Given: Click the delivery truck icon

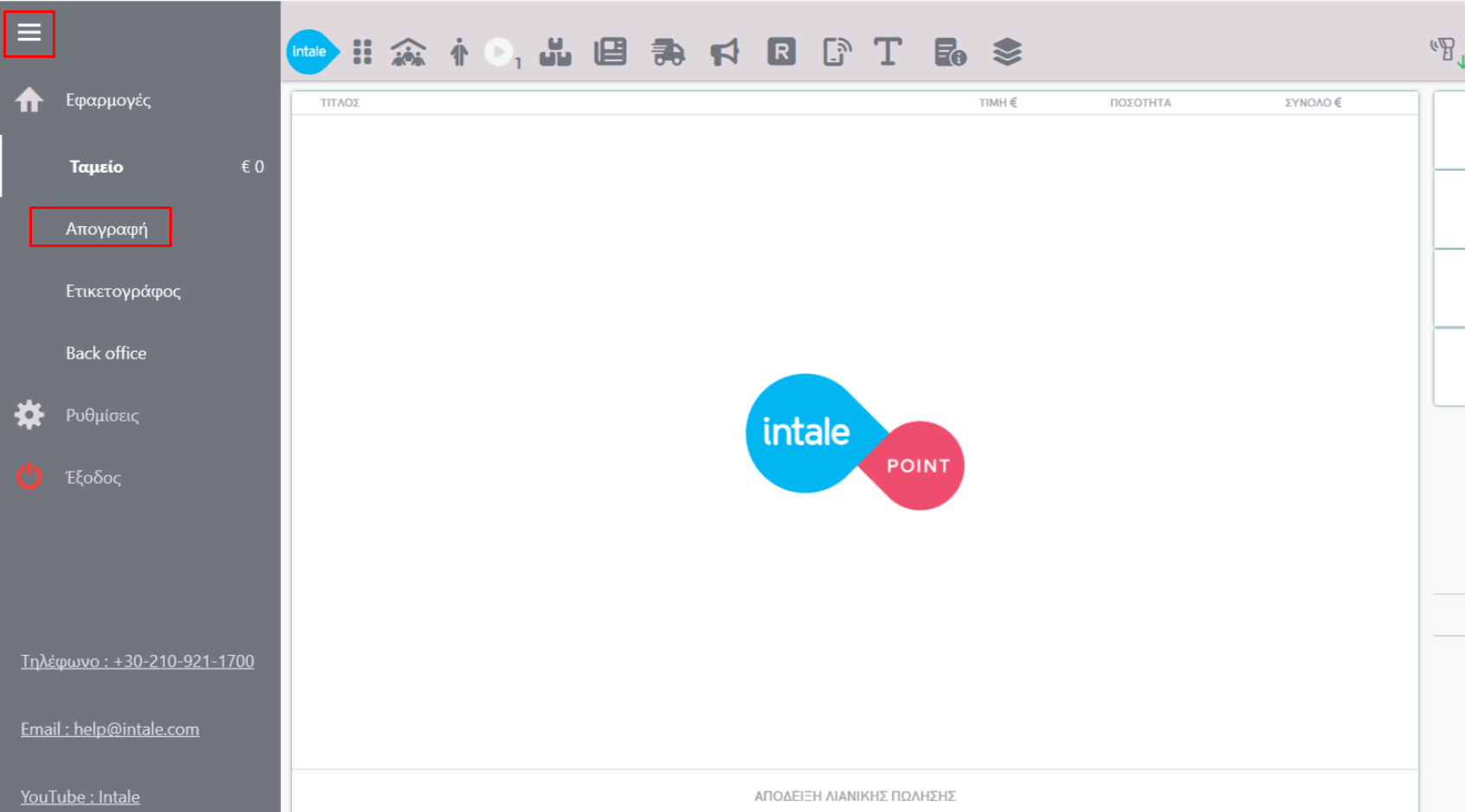Looking at the screenshot, I should click(x=668, y=52).
